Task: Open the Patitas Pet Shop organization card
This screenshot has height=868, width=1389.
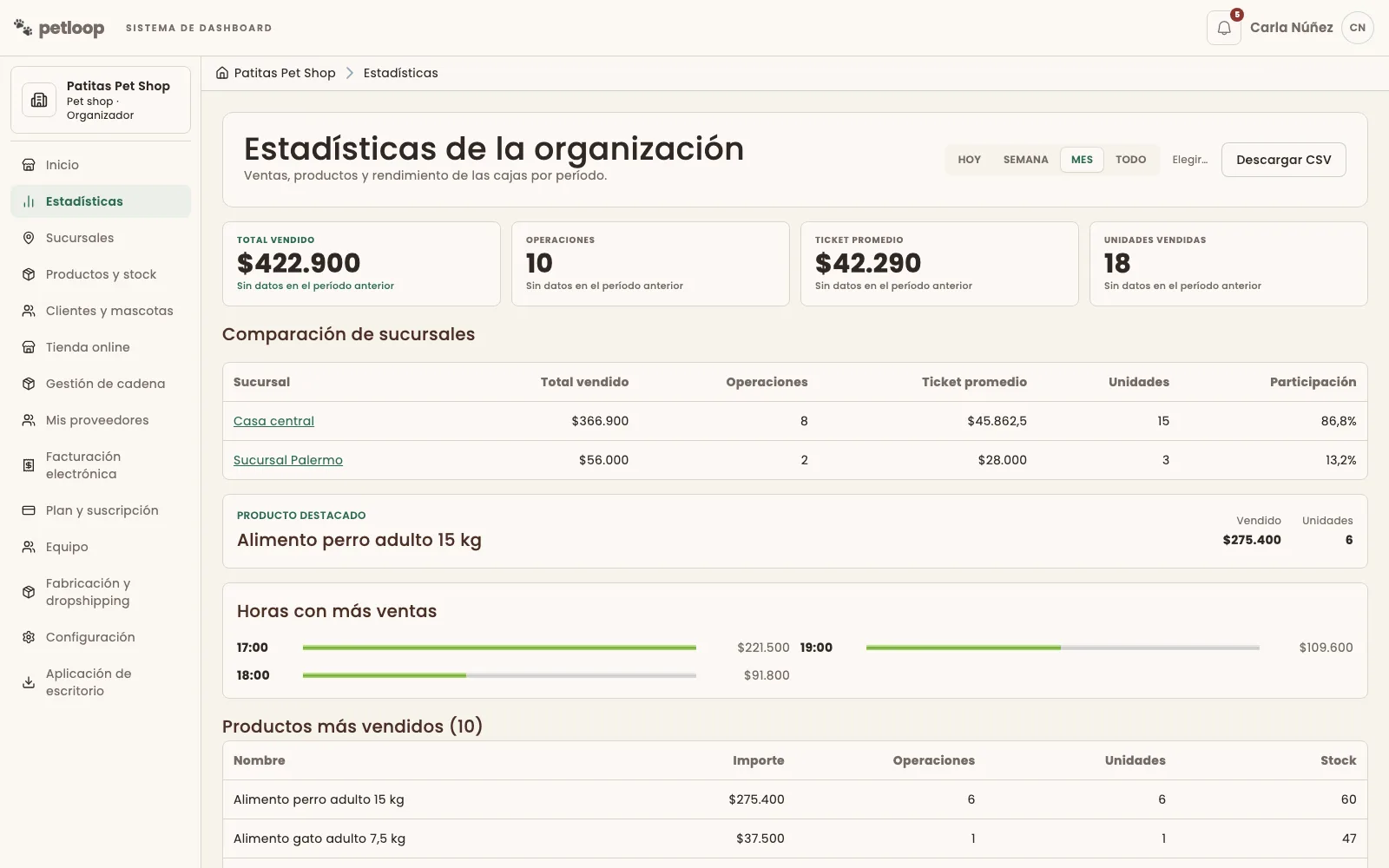Action: (x=101, y=100)
